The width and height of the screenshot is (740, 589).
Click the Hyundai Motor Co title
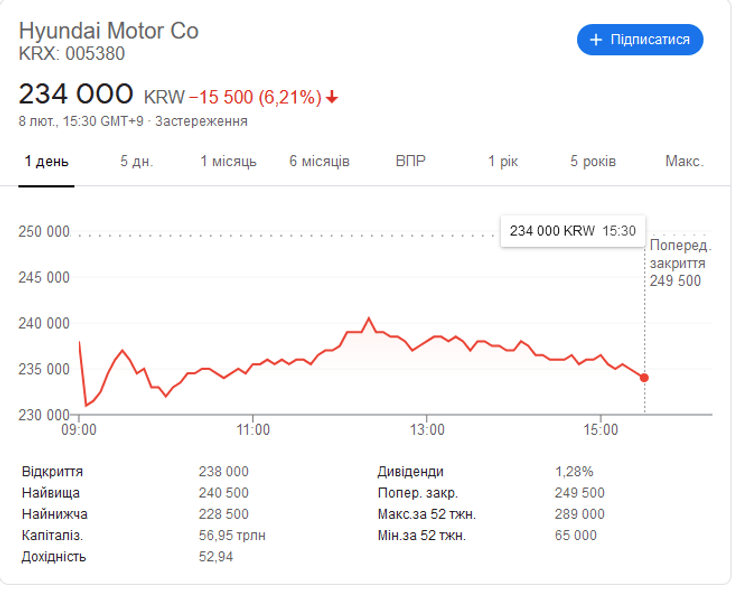click(x=109, y=30)
